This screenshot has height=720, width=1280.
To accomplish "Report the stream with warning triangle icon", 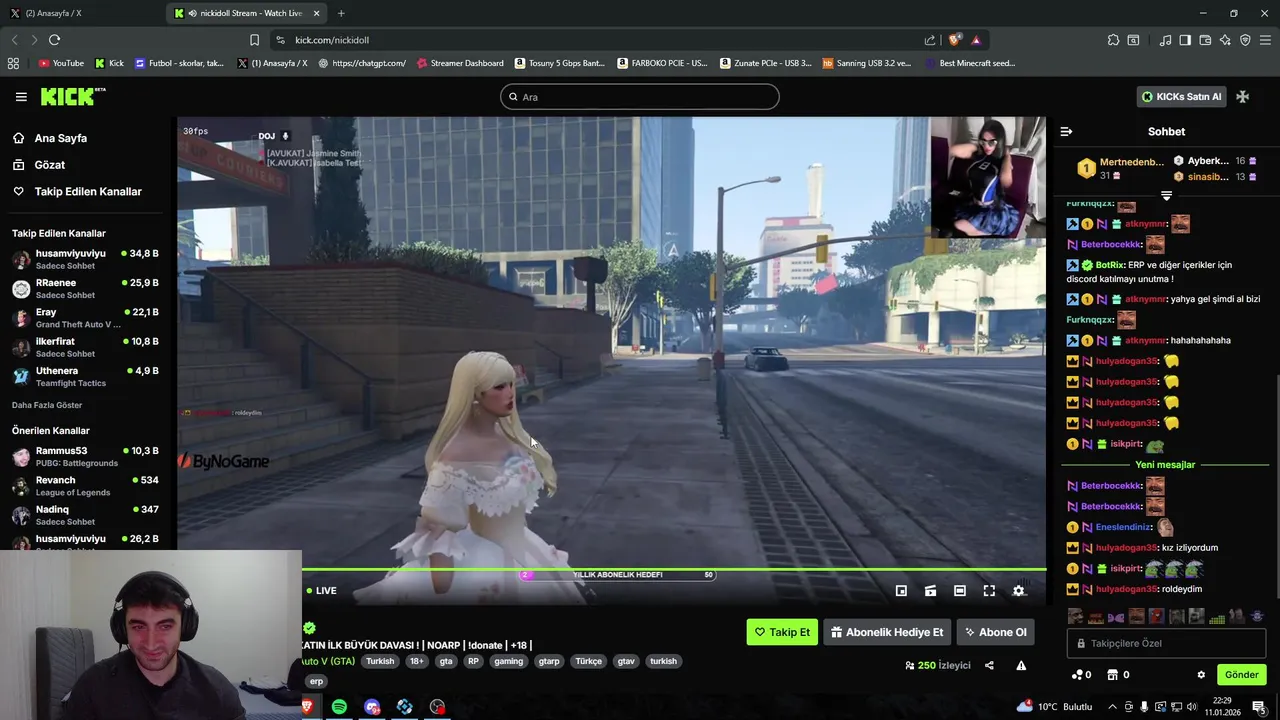I will (1021, 665).
